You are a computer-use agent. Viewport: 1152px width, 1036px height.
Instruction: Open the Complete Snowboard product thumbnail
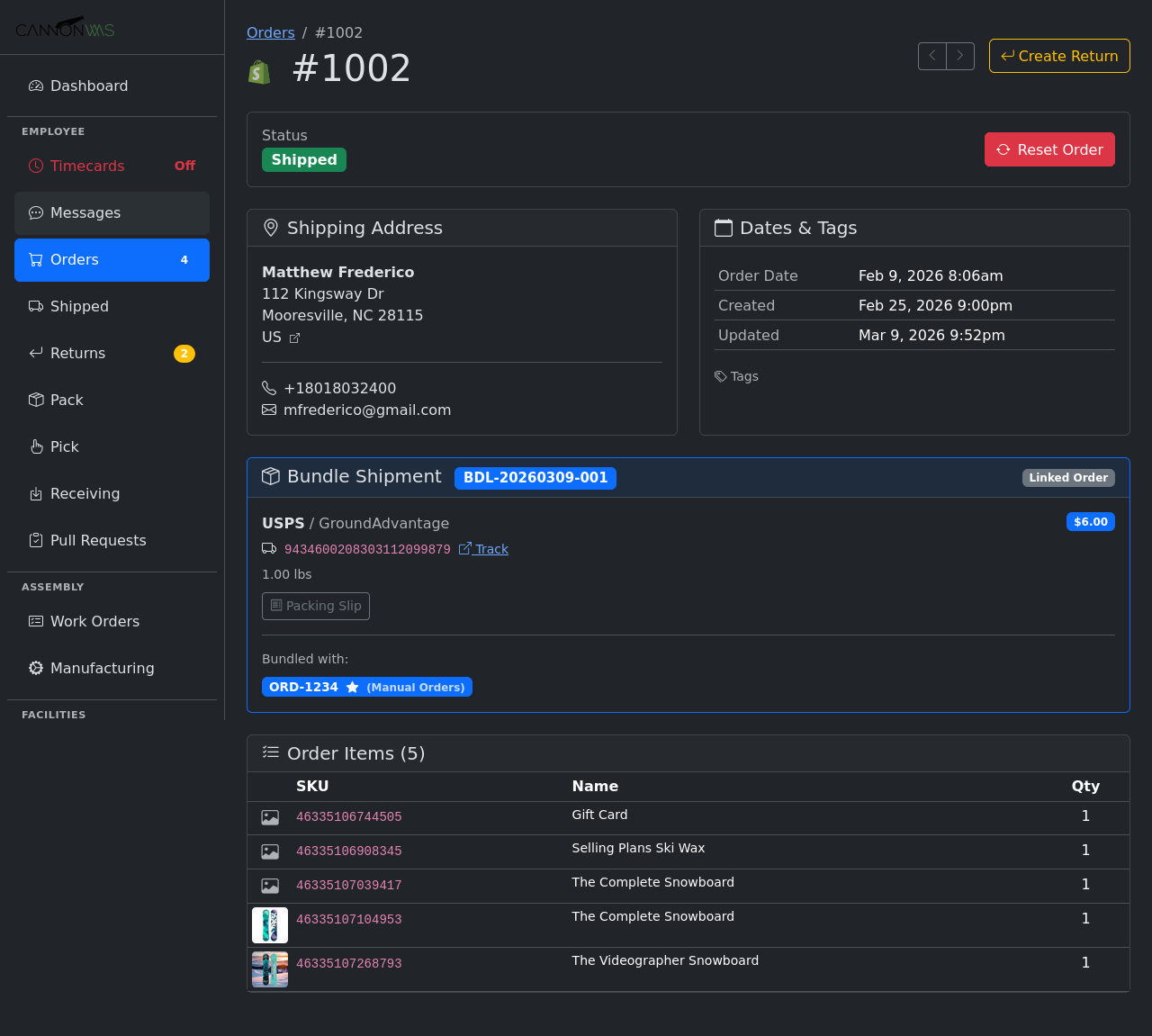coord(270,925)
